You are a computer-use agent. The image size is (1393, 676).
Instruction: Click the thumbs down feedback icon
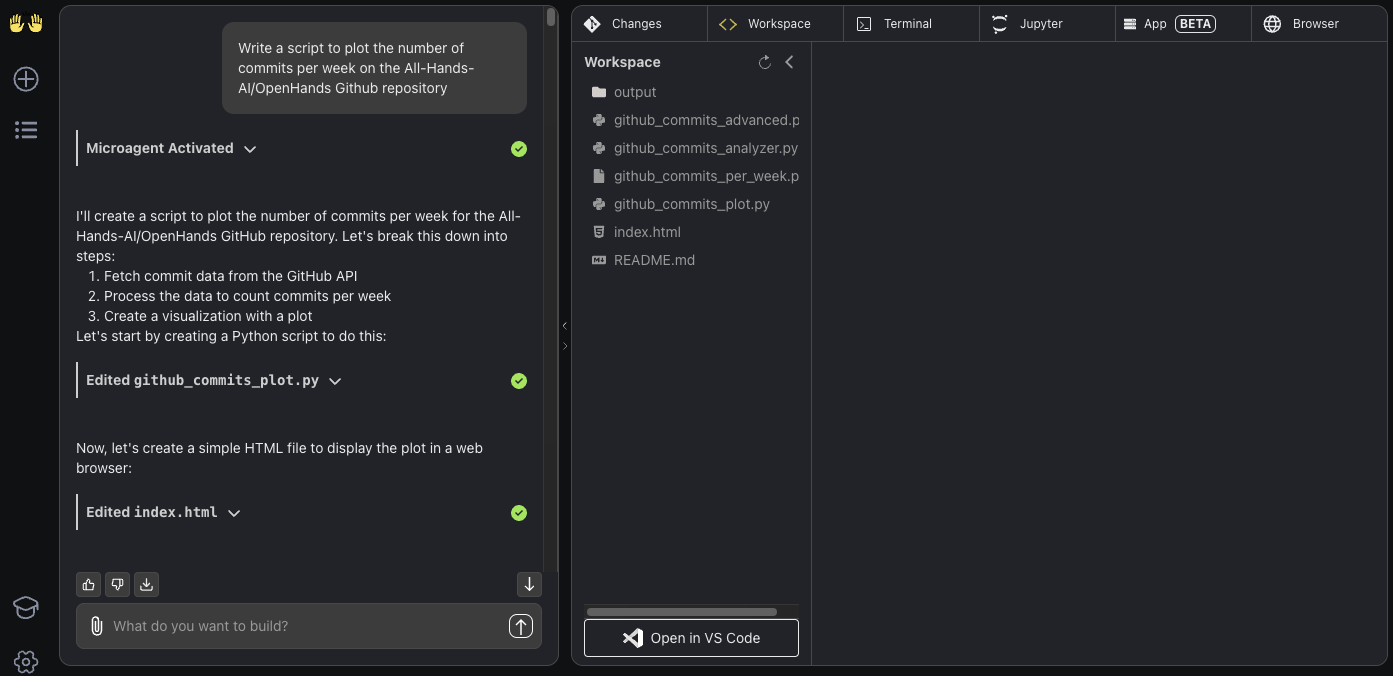[118, 584]
